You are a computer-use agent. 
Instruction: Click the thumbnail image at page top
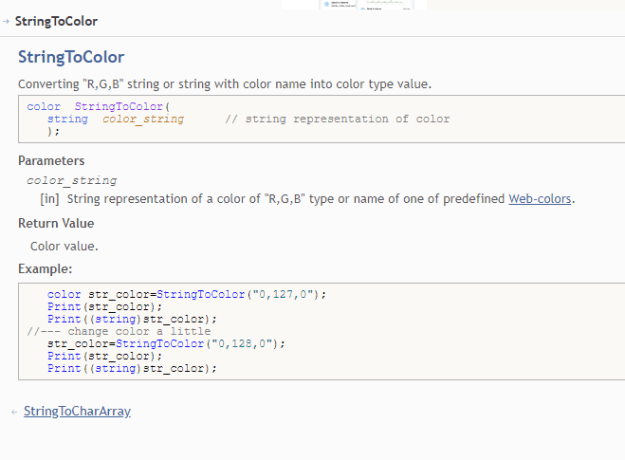pos(354,4)
